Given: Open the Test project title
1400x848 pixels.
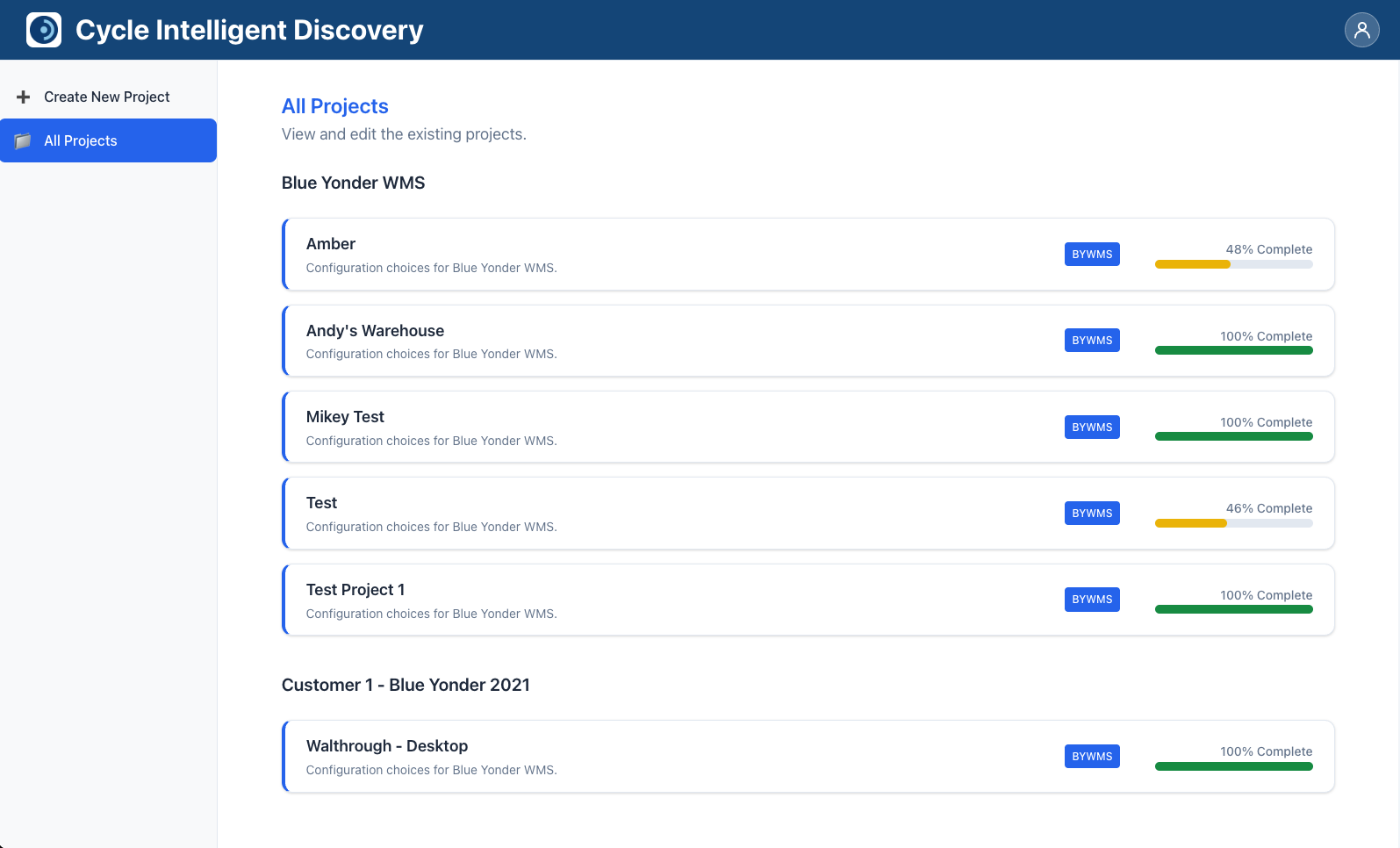Looking at the screenshot, I should click(x=321, y=503).
